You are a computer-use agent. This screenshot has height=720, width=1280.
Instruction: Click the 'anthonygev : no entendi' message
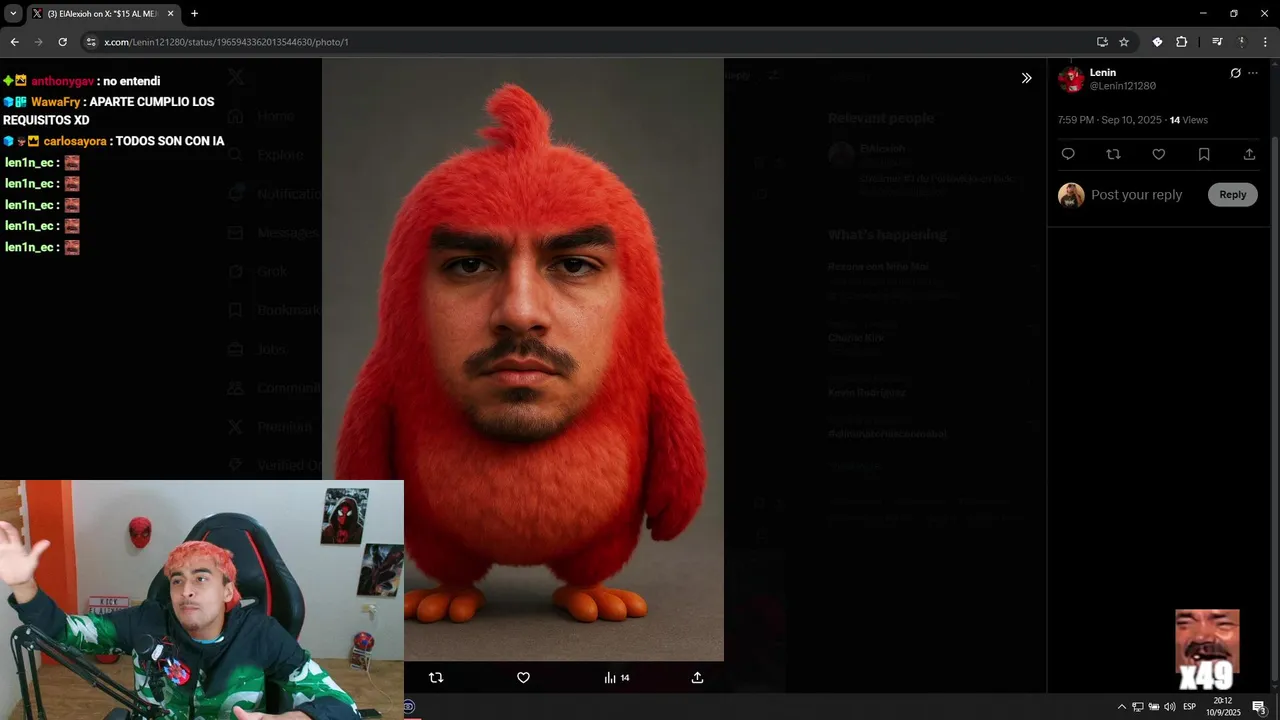pos(82,81)
